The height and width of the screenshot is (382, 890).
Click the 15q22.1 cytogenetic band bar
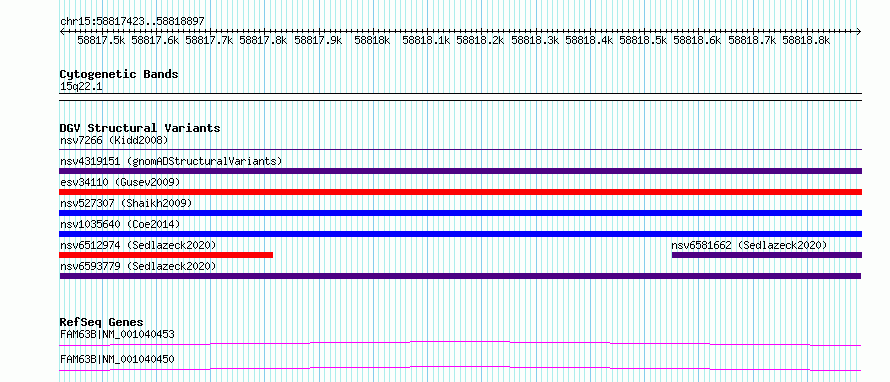point(460,97)
